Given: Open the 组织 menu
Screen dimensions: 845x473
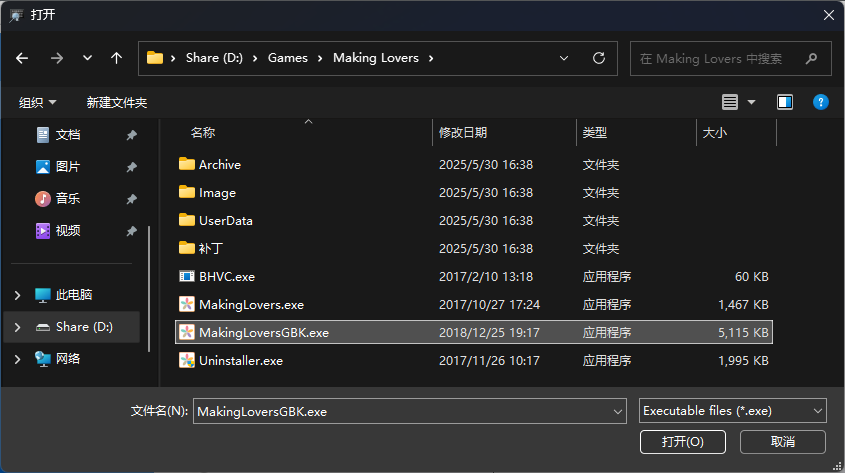Looking at the screenshot, I should (37, 102).
